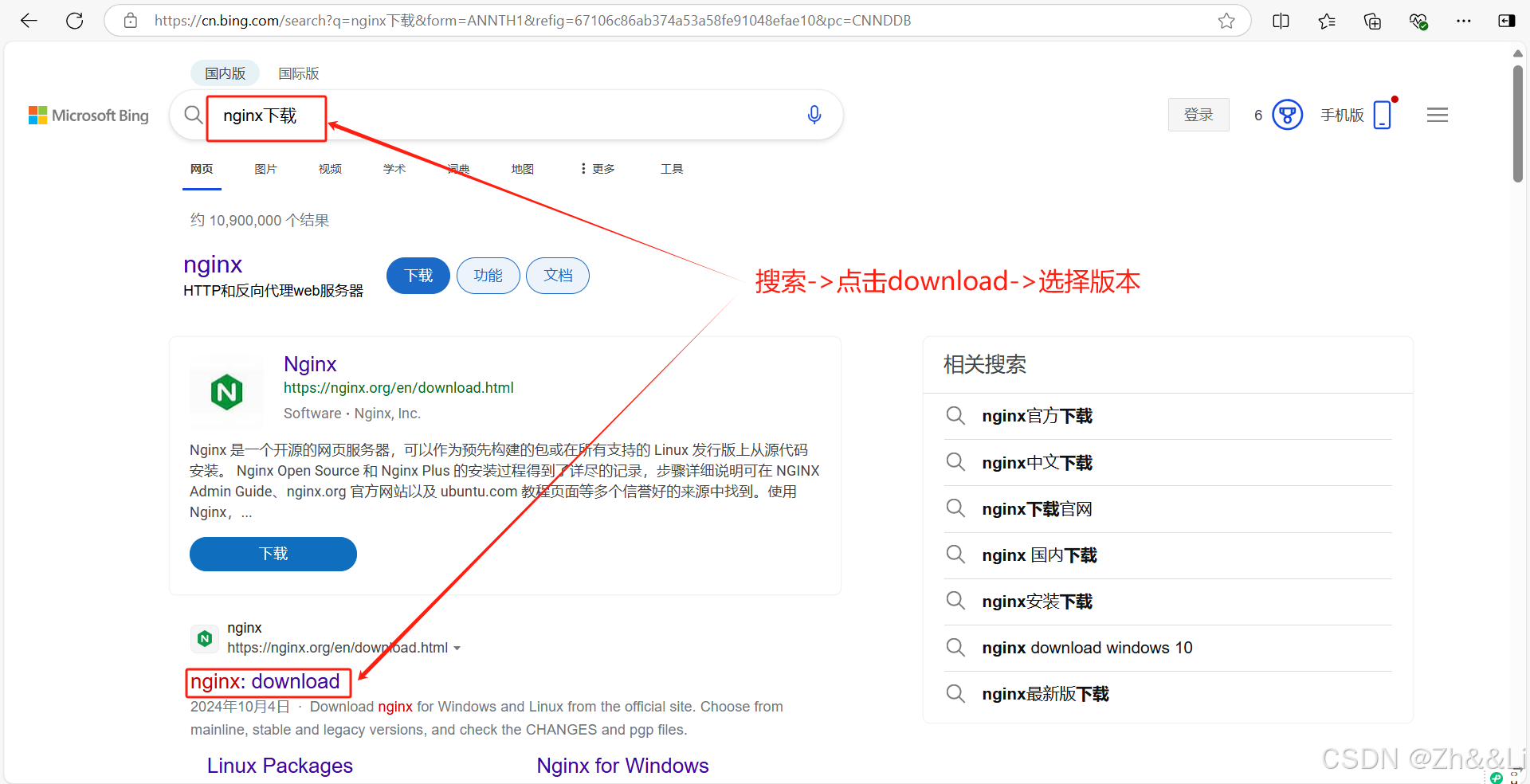Click the scrollbar up arrow

[x=1518, y=53]
